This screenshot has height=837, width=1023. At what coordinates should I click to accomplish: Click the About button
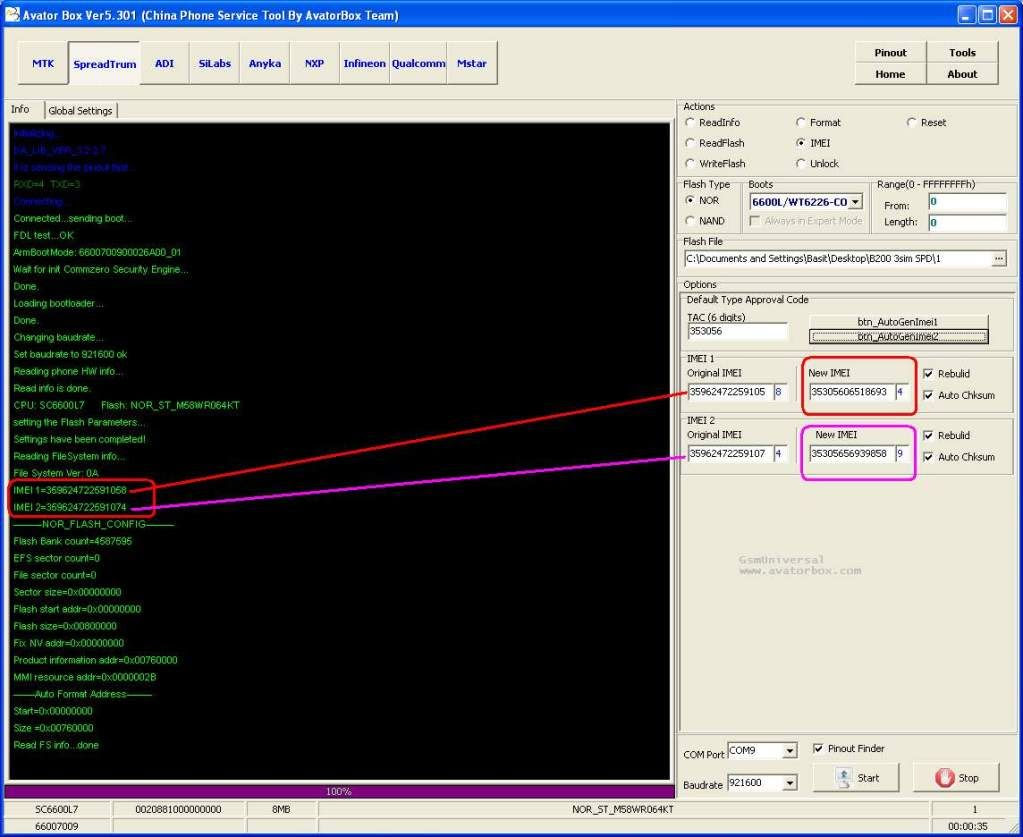962,74
